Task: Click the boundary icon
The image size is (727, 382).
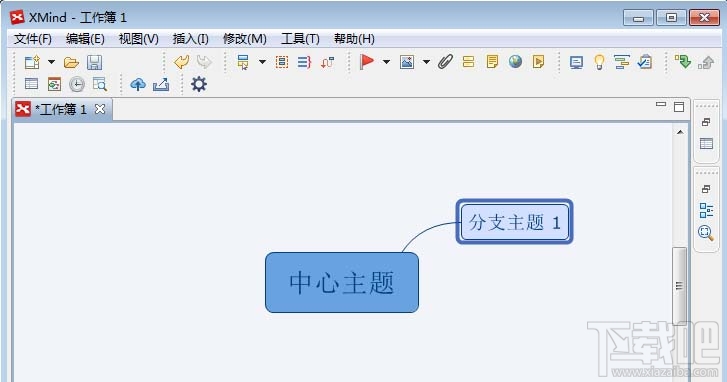Action: (x=282, y=62)
